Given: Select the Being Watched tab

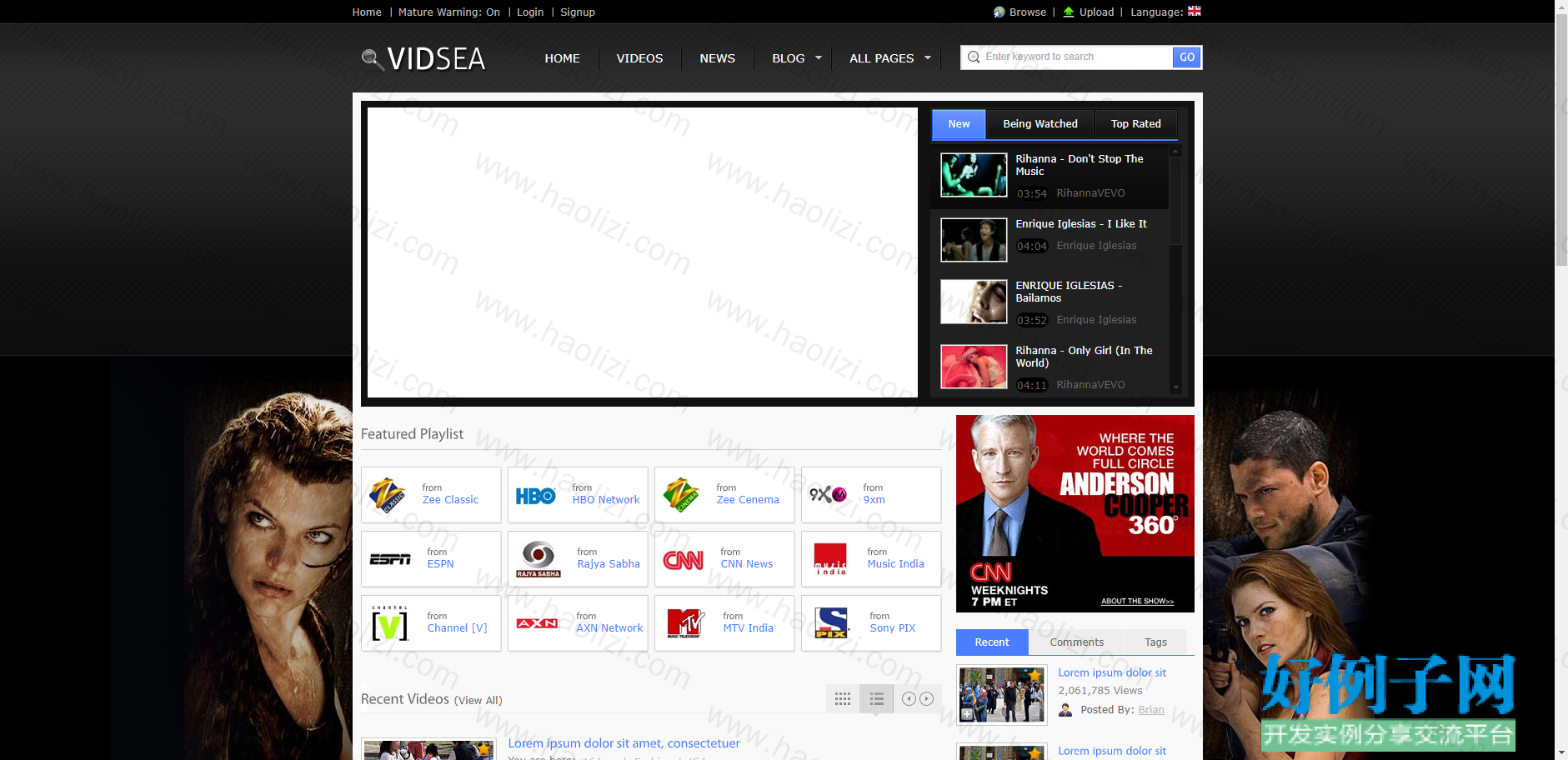Looking at the screenshot, I should point(1040,124).
